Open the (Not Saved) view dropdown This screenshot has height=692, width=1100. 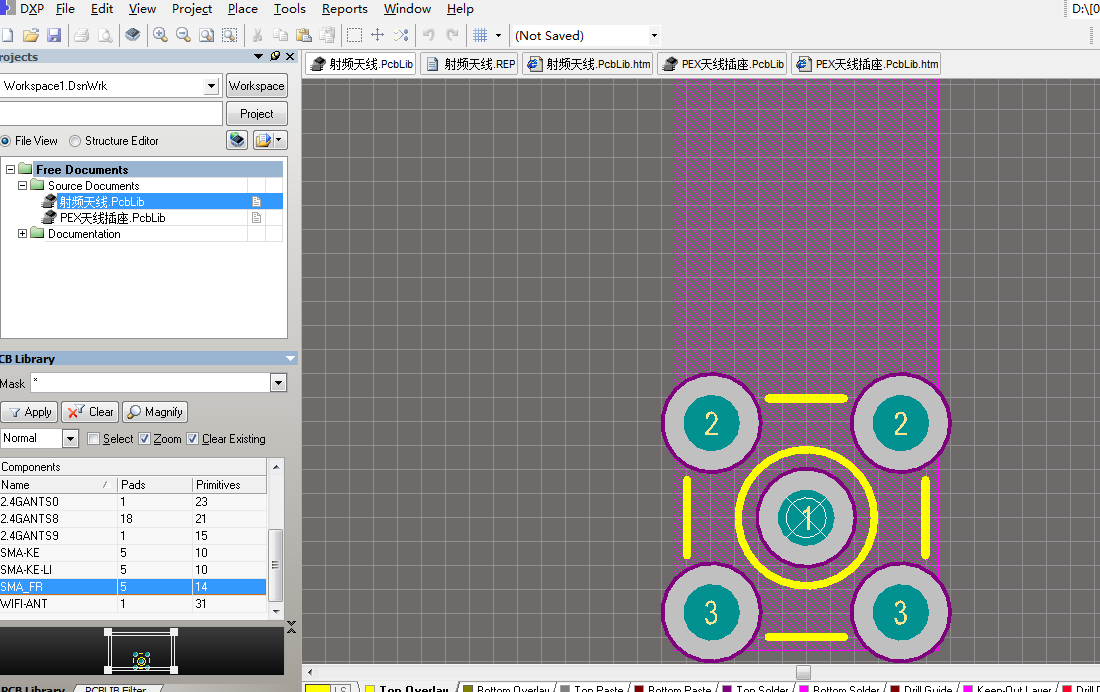(654, 35)
